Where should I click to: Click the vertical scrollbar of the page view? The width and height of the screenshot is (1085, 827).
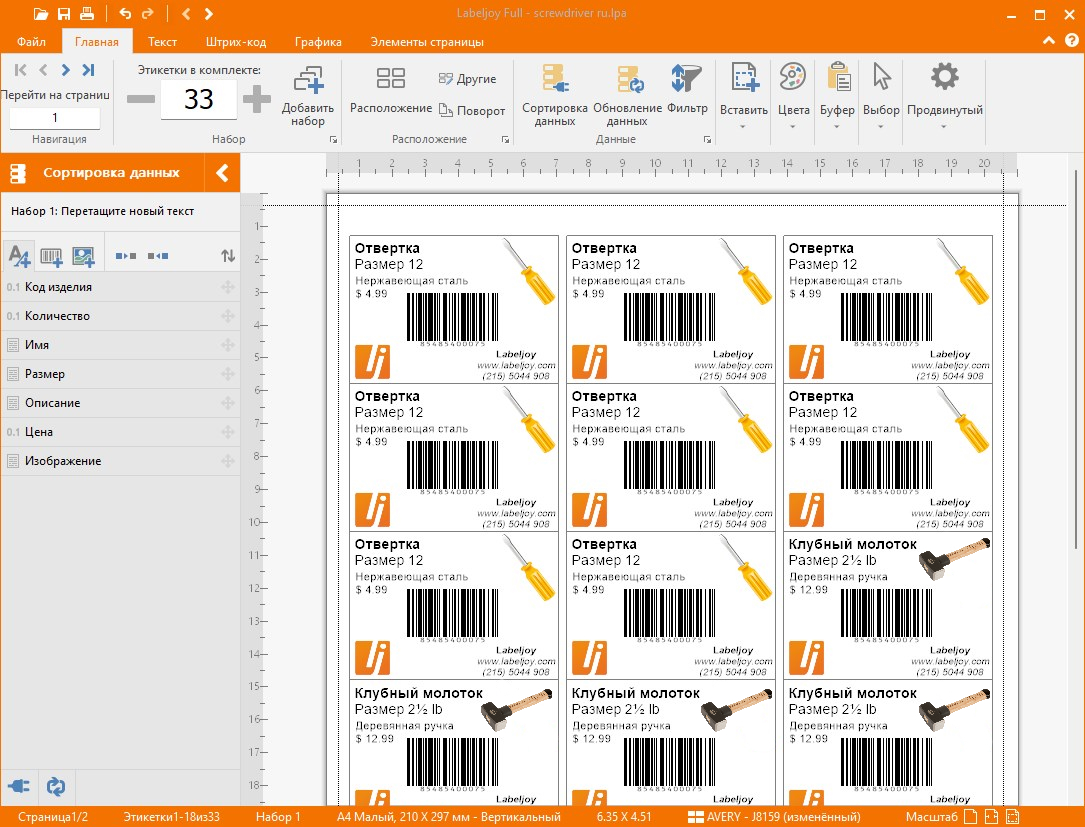(x=1075, y=360)
